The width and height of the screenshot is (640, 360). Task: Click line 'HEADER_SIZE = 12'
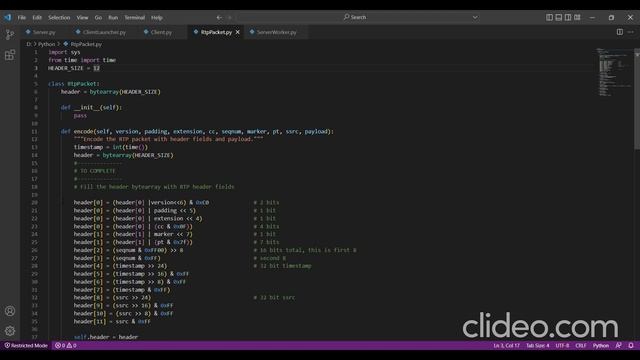pyautogui.click(x=74, y=68)
